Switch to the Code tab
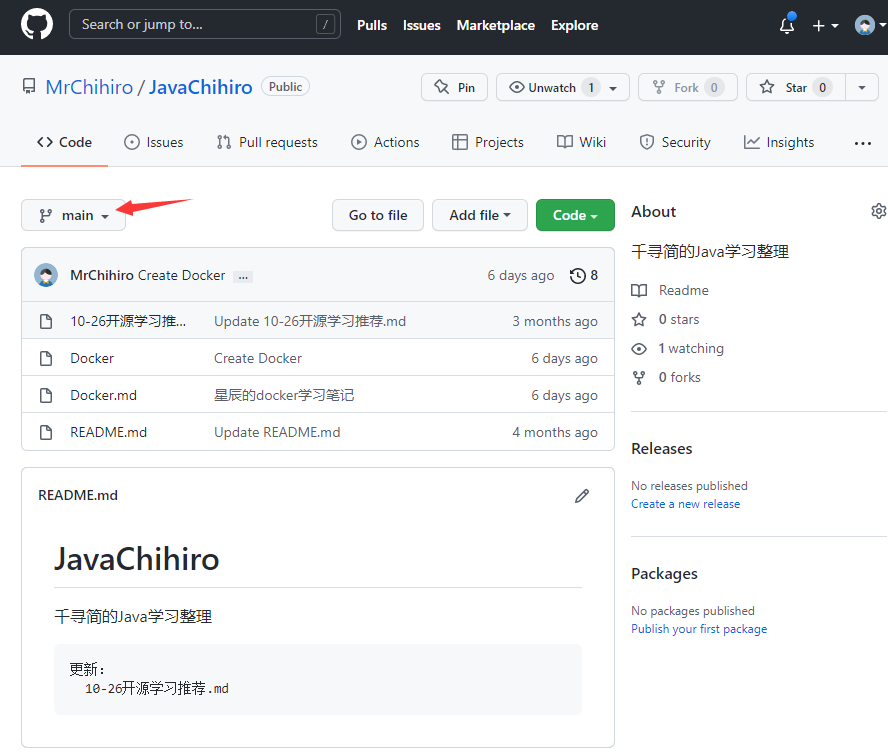The image size is (888, 753). tap(64, 142)
